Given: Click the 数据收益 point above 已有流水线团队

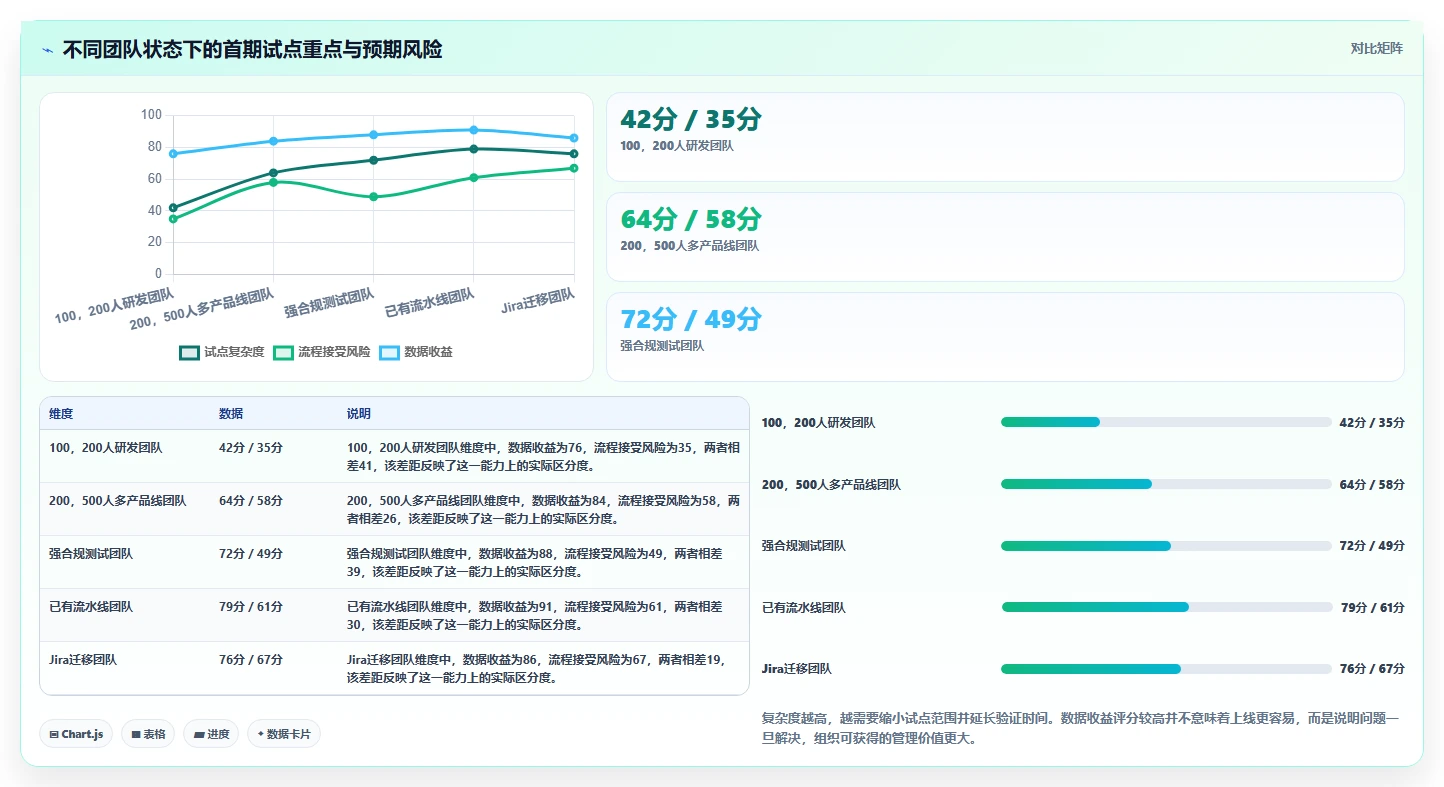Looking at the screenshot, I should [474, 130].
